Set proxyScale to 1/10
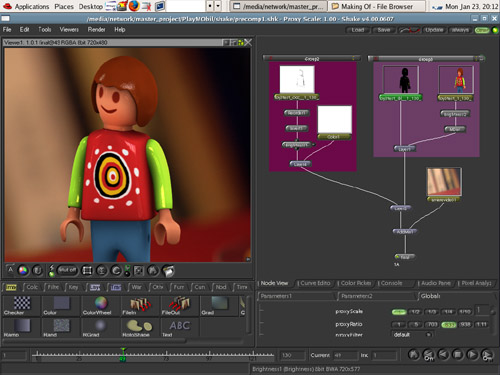 [465, 312]
